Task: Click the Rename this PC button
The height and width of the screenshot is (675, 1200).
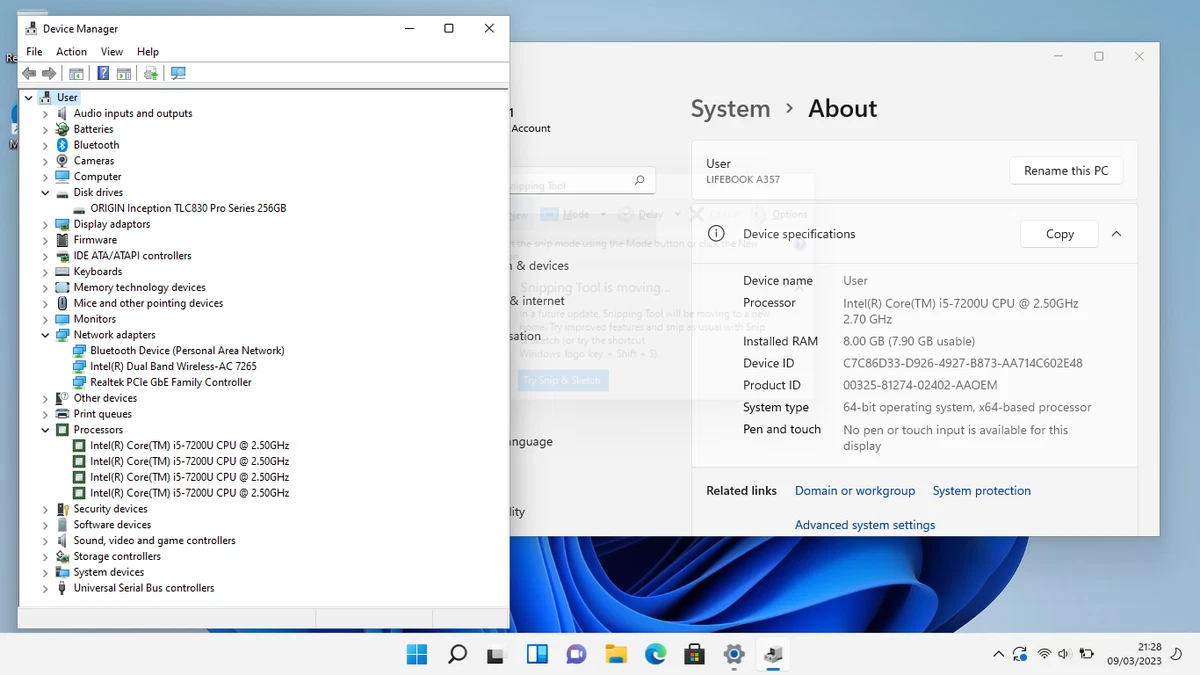Action: [x=1066, y=171]
